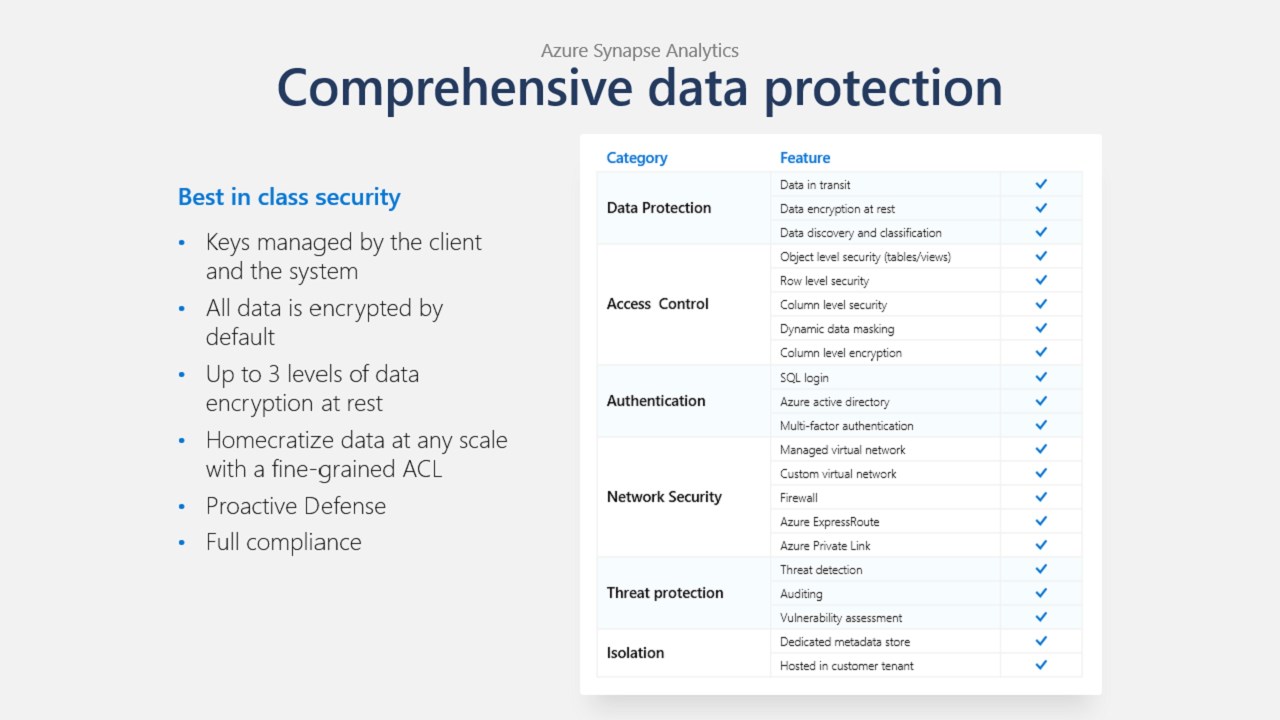Image resolution: width=1280 pixels, height=720 pixels.
Task: Select the Network Security category cell
Action: (x=664, y=497)
